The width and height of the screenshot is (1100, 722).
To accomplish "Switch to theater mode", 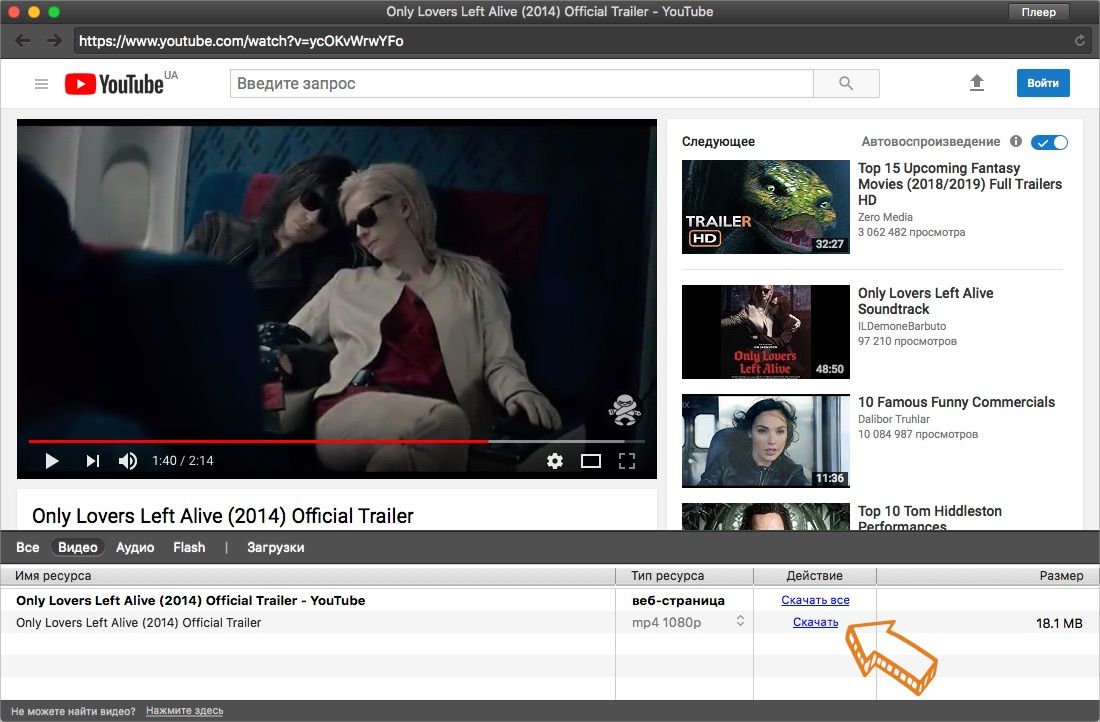I will pyautogui.click(x=591, y=461).
